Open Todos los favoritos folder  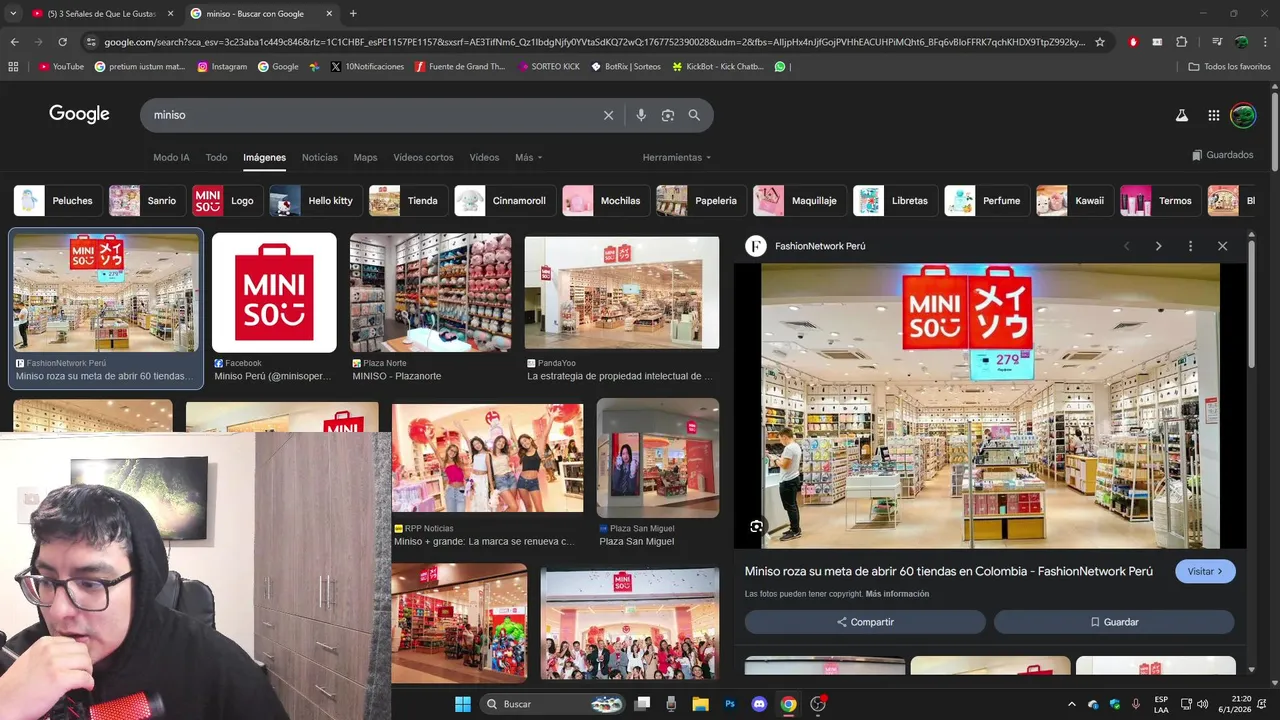pyautogui.click(x=1229, y=67)
